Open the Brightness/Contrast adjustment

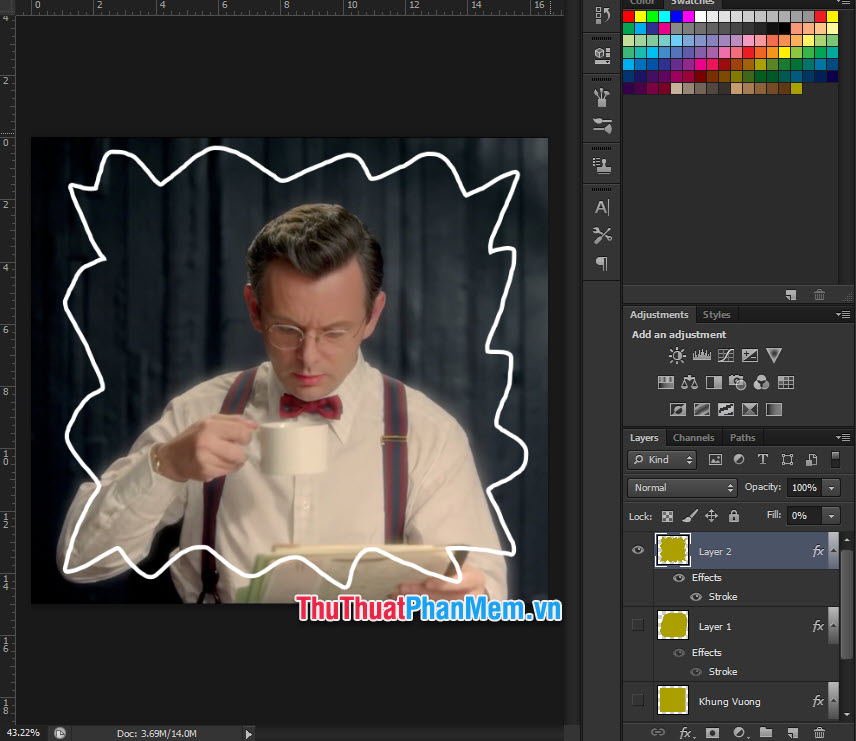[x=676, y=355]
